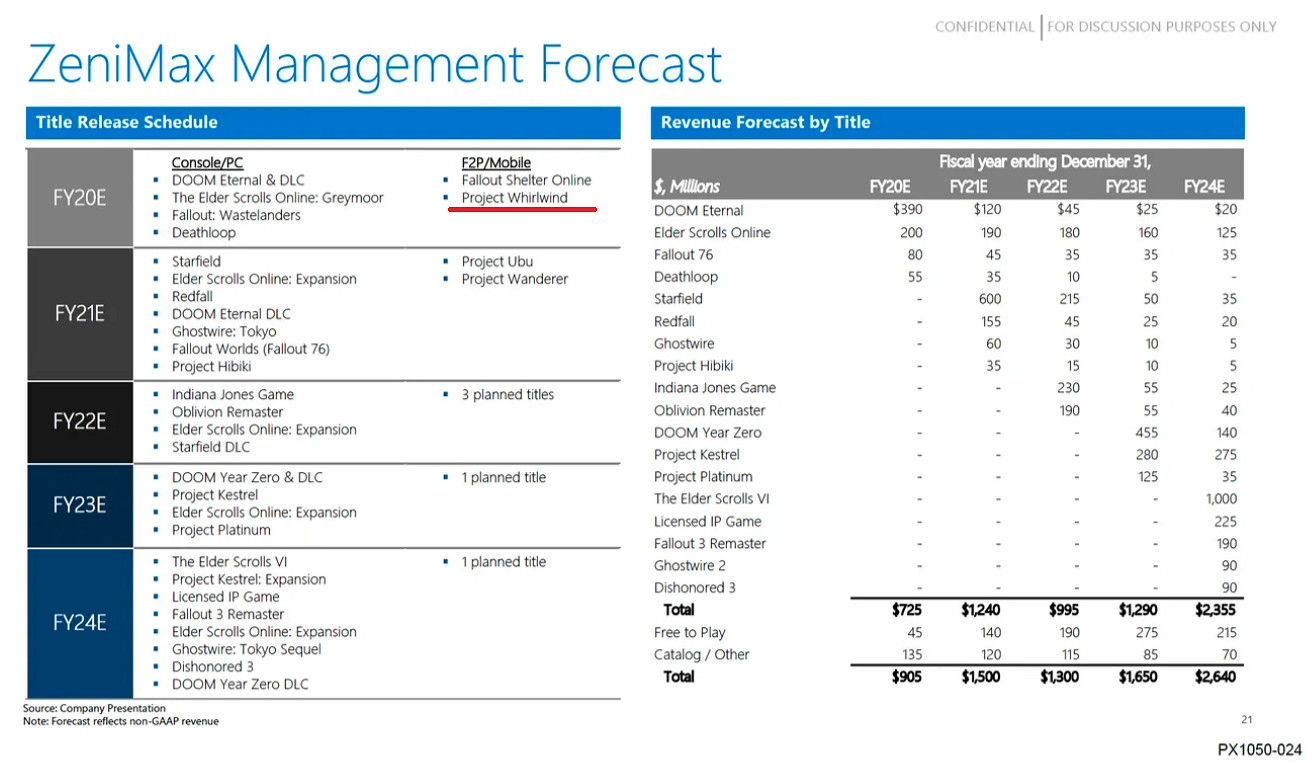Click the ZeniMax Management Forecast slide title
The width and height of the screenshot is (1315, 763).
coord(374,63)
